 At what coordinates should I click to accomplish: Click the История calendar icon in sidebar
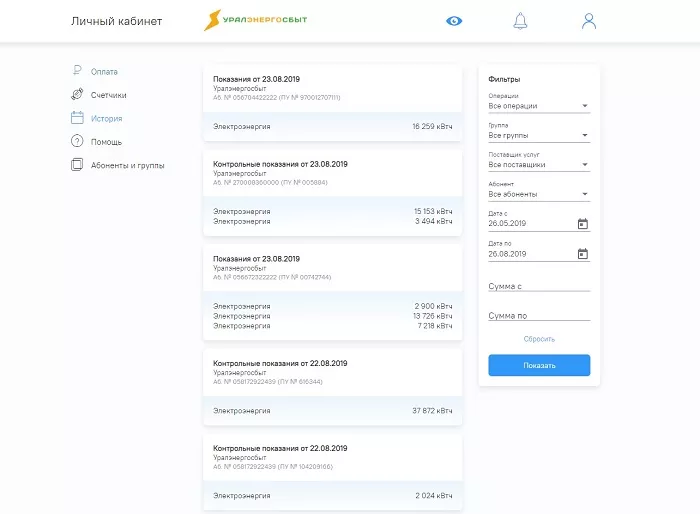pyautogui.click(x=77, y=118)
